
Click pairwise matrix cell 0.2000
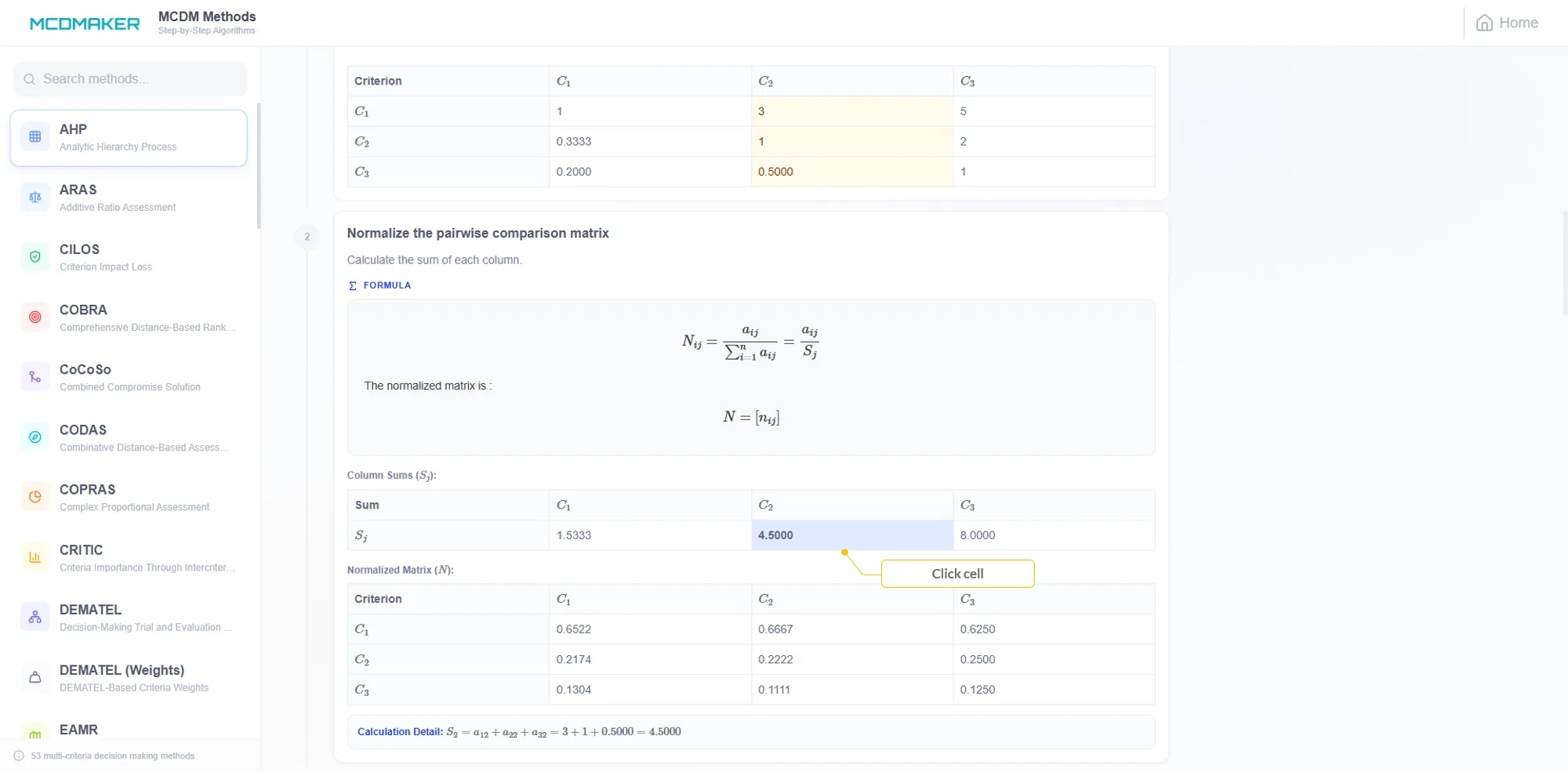(x=650, y=172)
